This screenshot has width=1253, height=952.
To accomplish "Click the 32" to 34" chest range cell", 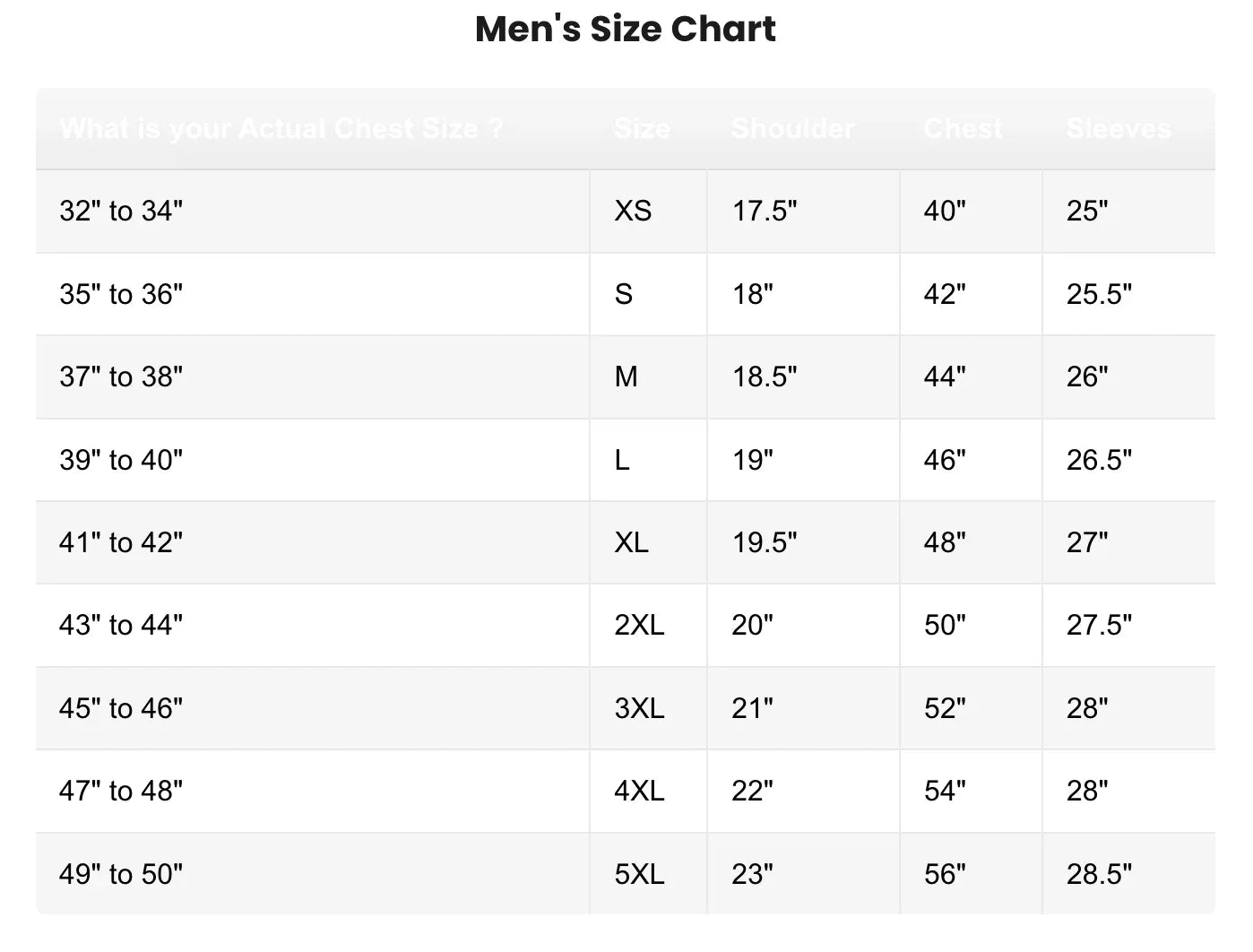I will [121, 212].
